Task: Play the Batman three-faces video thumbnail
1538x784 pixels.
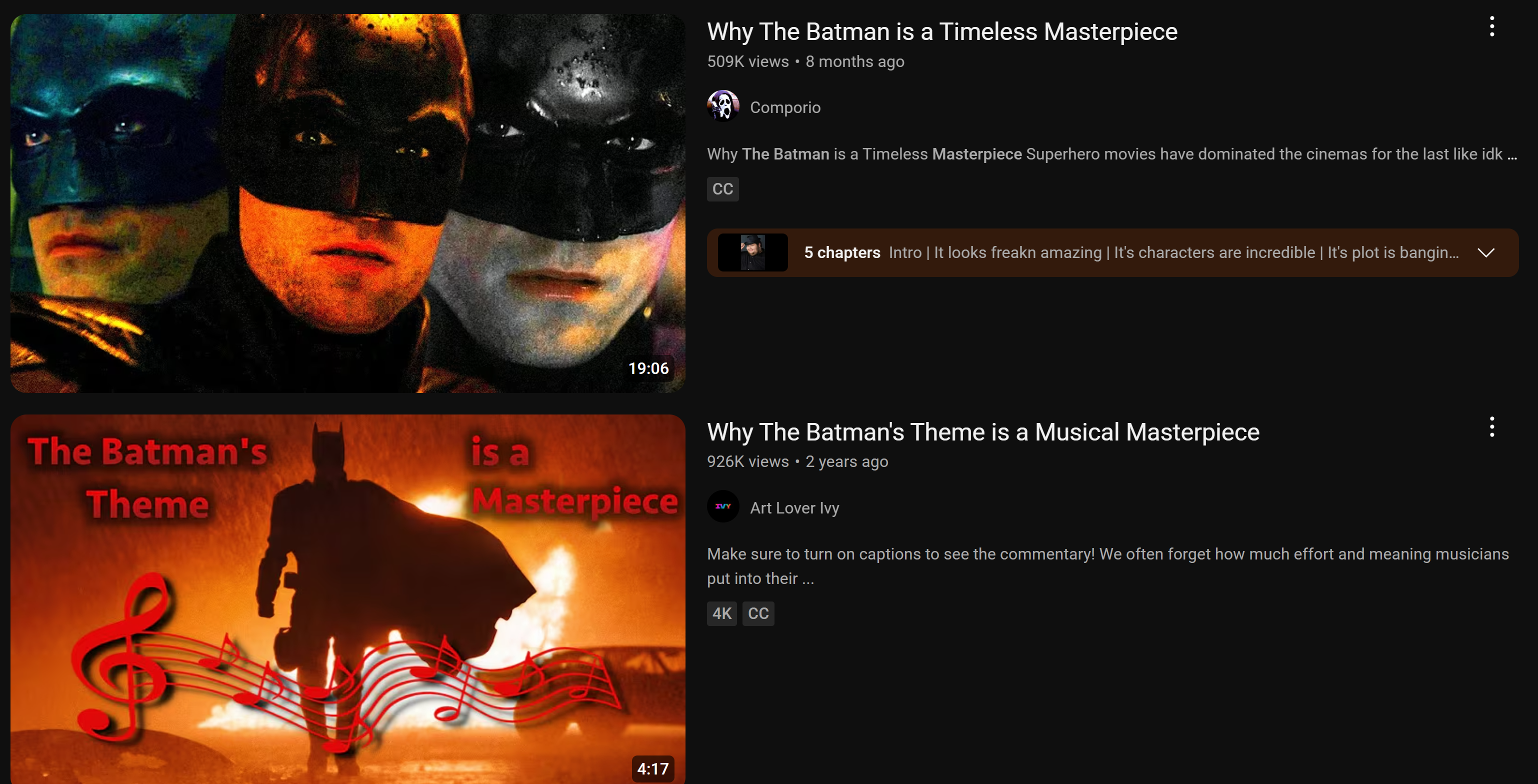Action: point(347,203)
